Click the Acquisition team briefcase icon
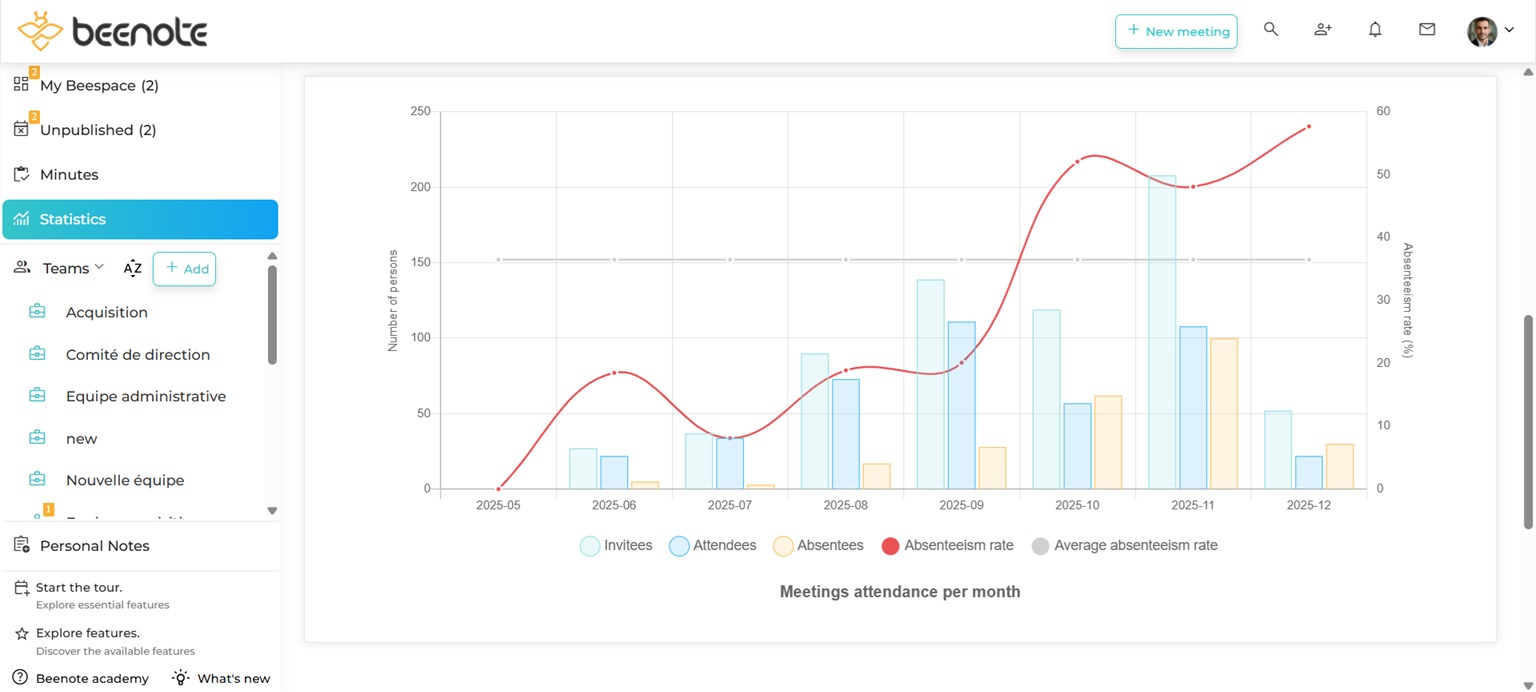 [x=36, y=311]
